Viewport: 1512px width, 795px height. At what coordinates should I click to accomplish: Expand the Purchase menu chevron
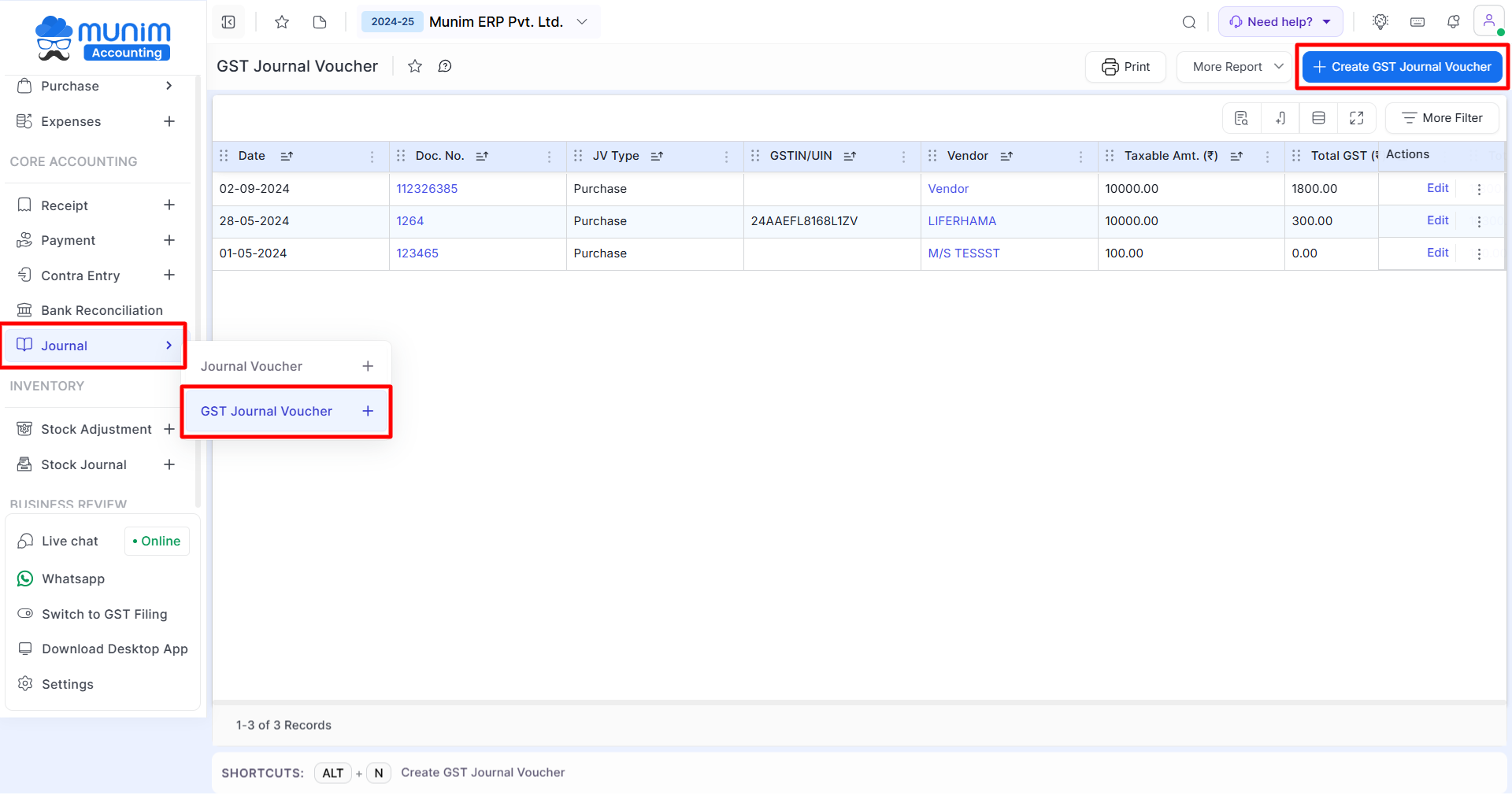[x=169, y=86]
